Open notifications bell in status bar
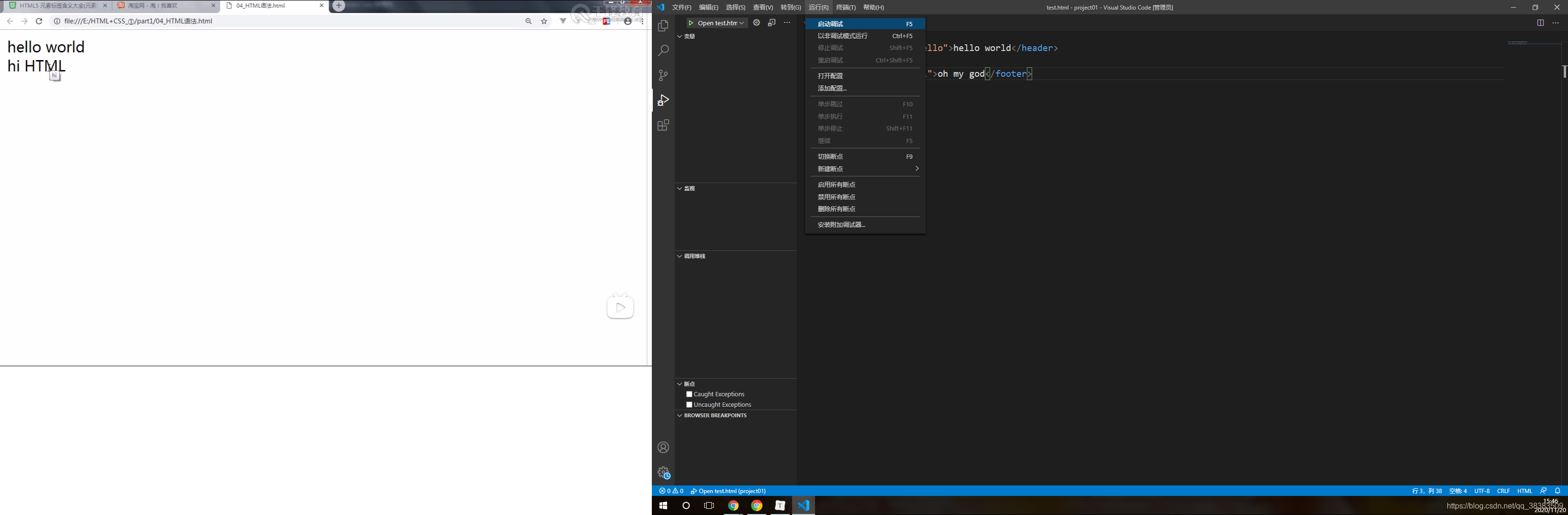1568x515 pixels. pos(1557,491)
